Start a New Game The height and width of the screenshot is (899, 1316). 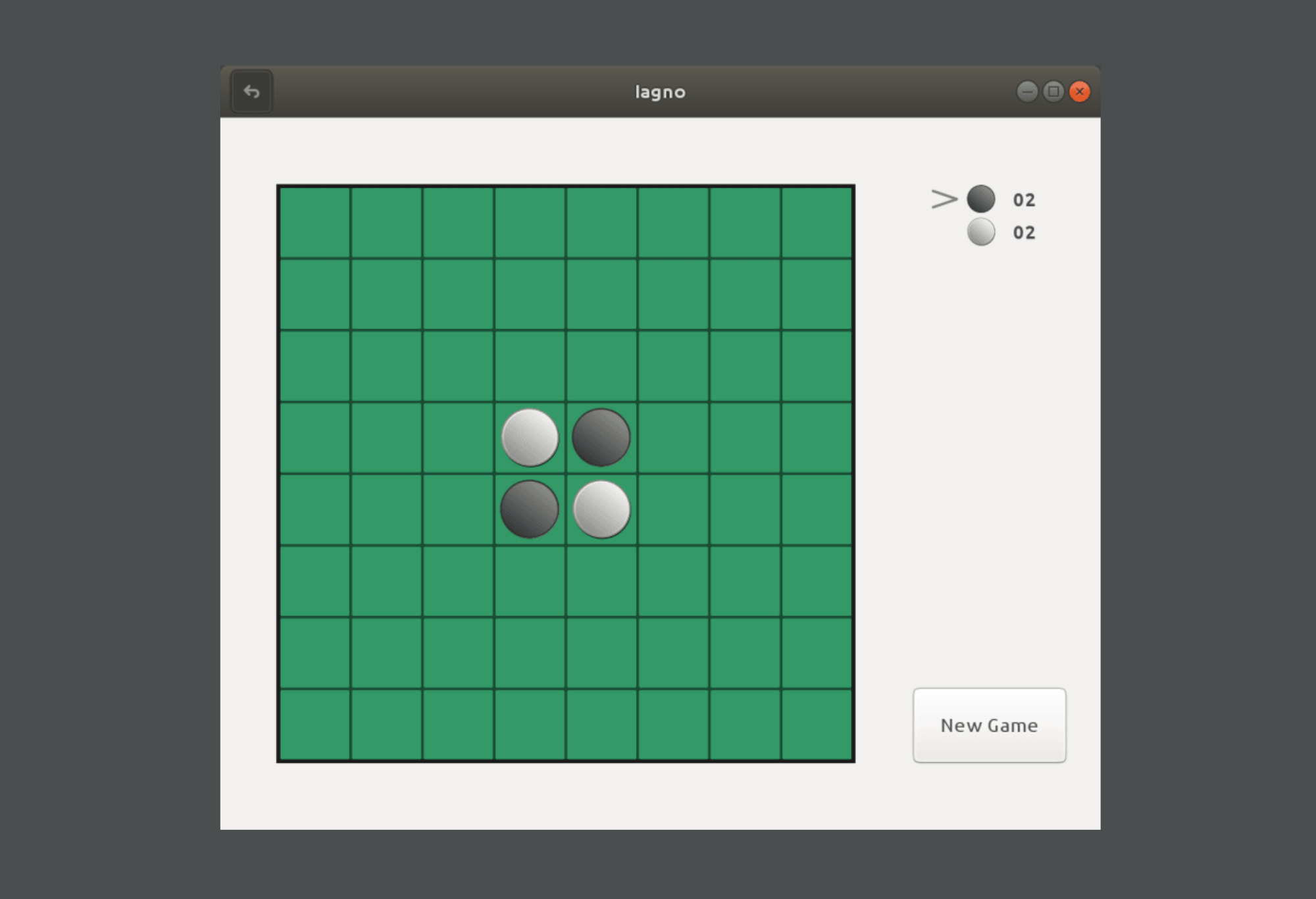(989, 725)
